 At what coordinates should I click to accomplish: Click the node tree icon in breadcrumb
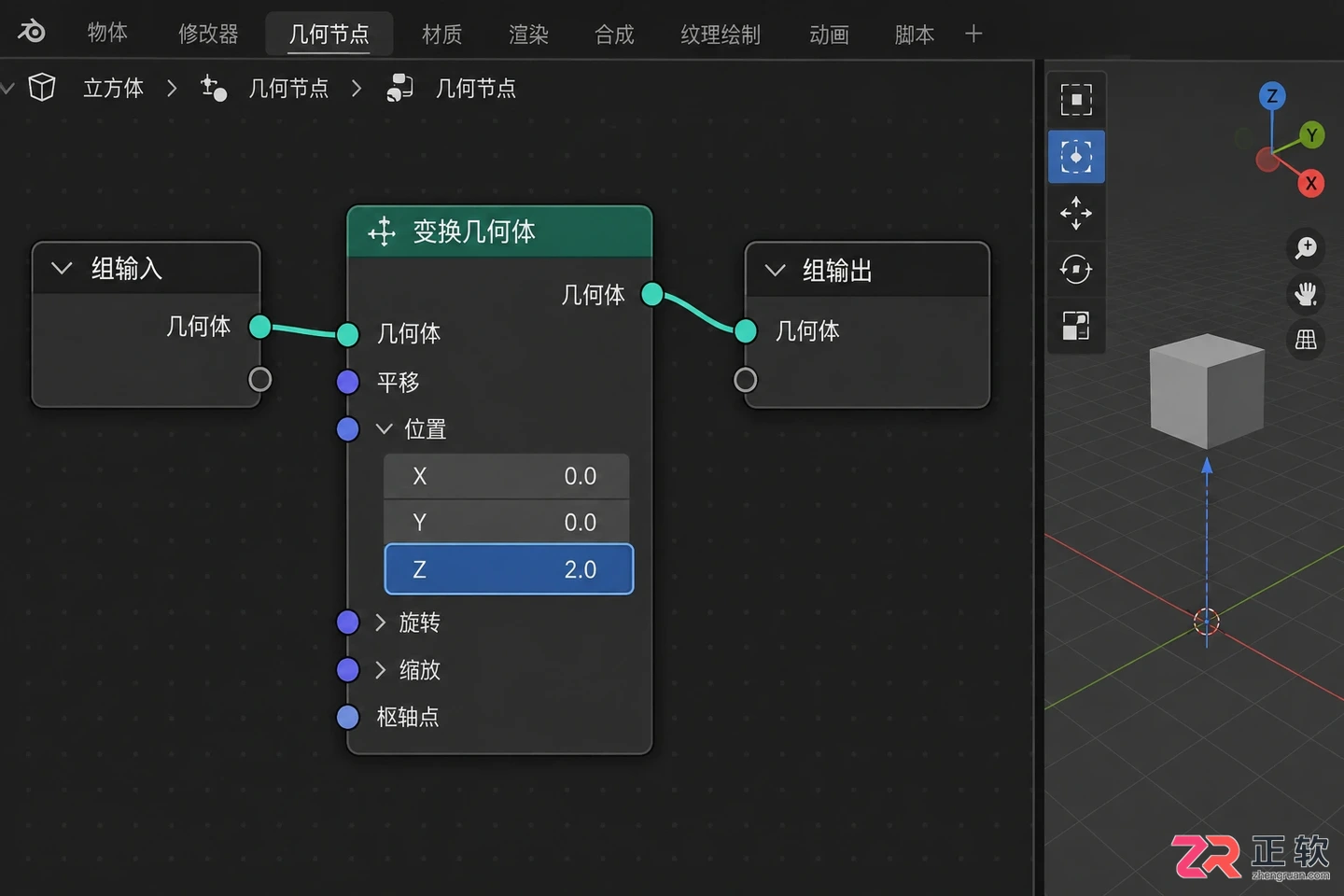pos(399,88)
